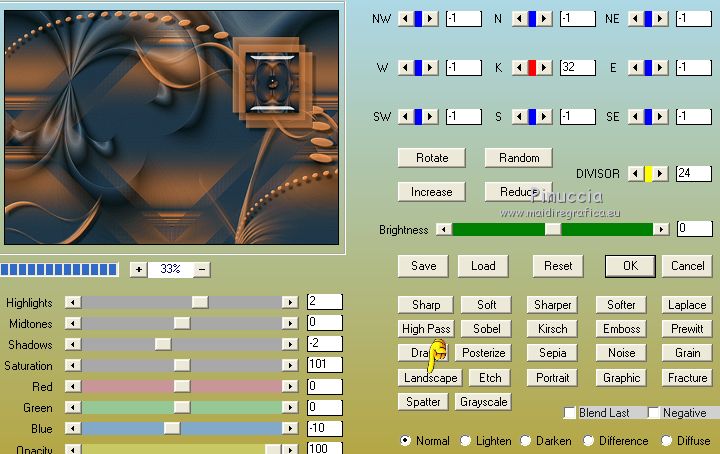Select the Darken radio button
Screen dimensions: 720x454
(526, 441)
